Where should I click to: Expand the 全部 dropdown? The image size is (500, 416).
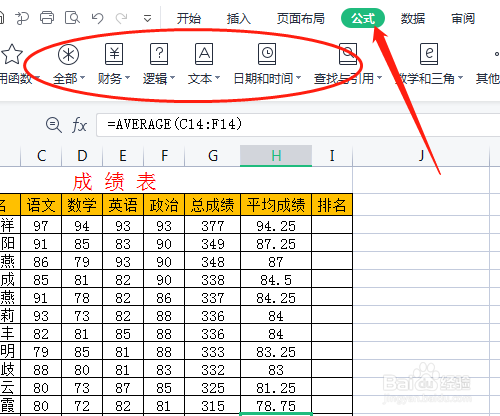(82, 78)
